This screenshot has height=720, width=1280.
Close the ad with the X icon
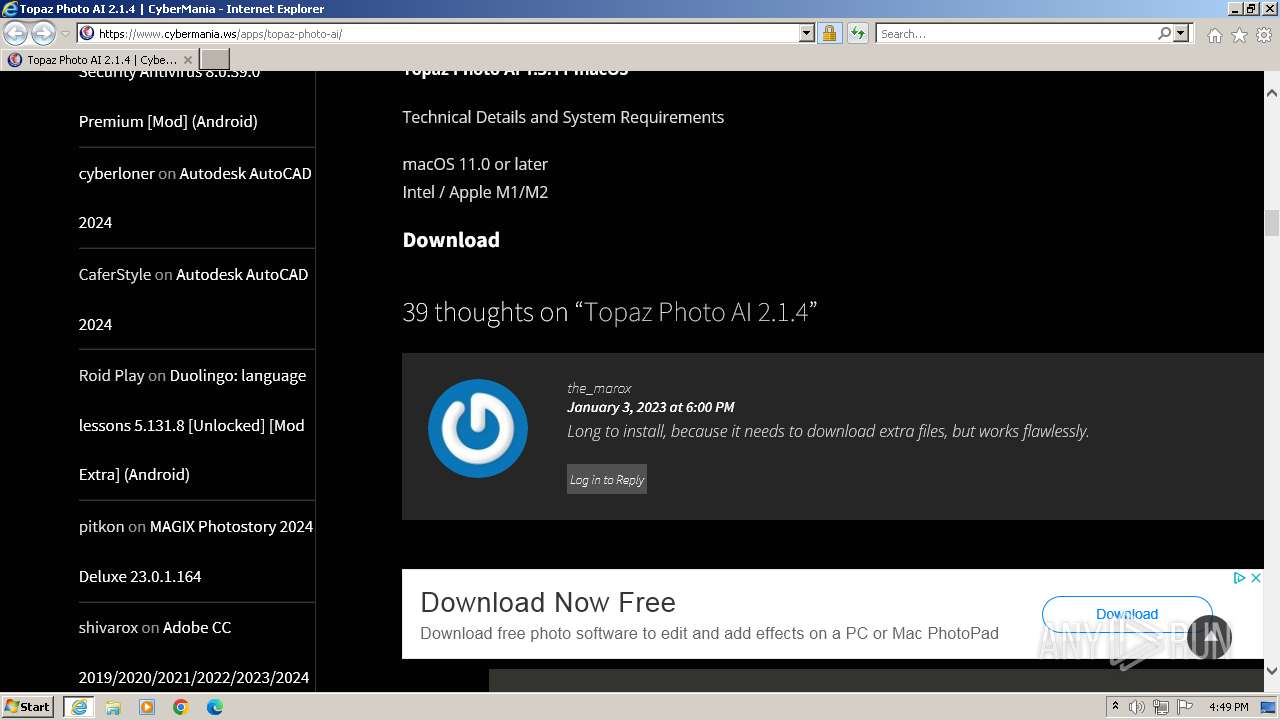[1256, 578]
